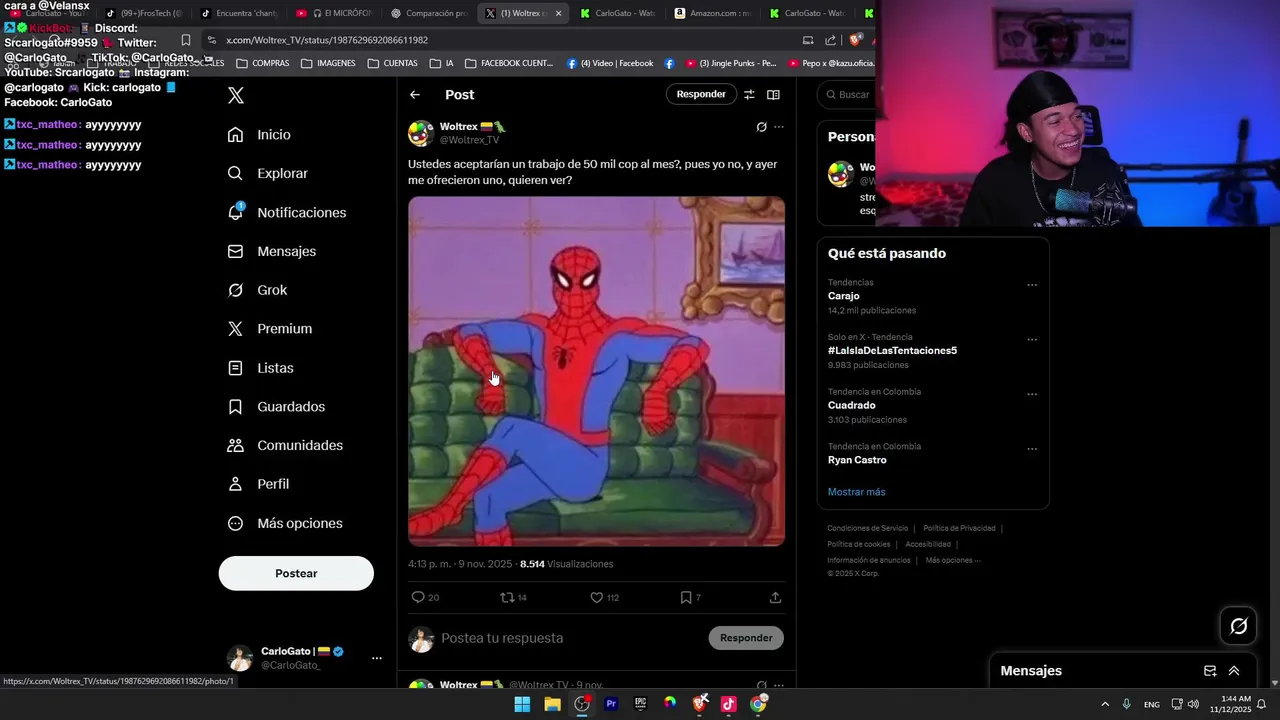Click the X logo home icon
This screenshot has width=1280, height=720.
(x=236, y=95)
